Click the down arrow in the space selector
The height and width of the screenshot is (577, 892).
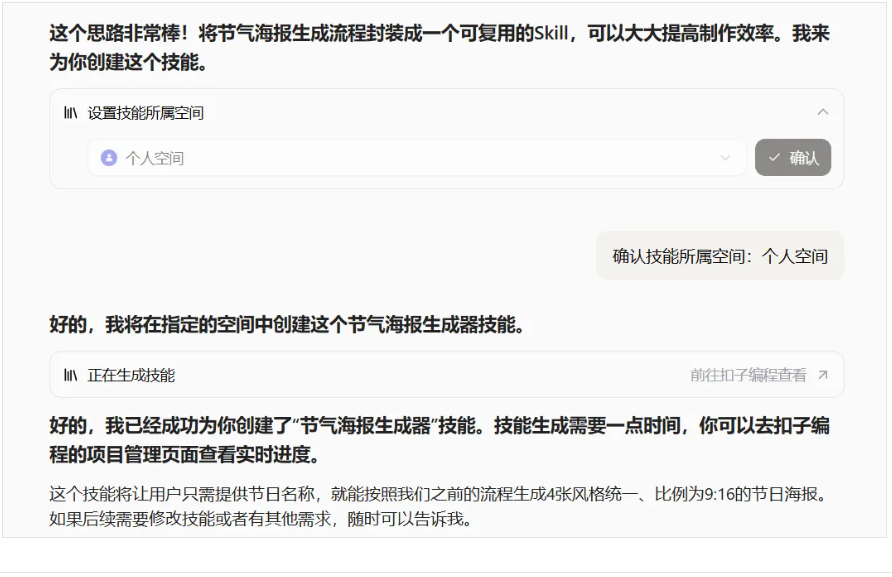[725, 158]
